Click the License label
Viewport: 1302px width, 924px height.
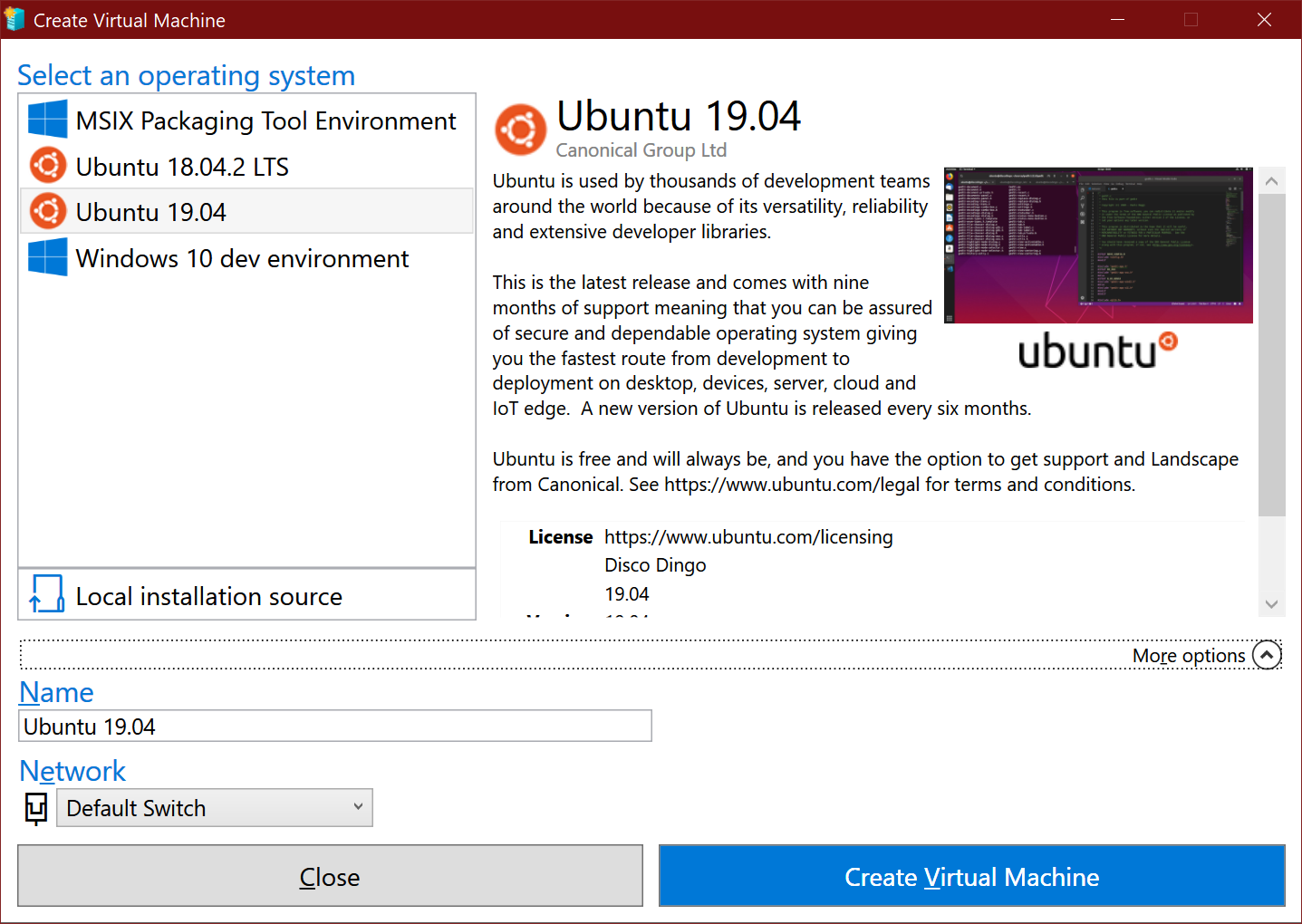(560, 536)
